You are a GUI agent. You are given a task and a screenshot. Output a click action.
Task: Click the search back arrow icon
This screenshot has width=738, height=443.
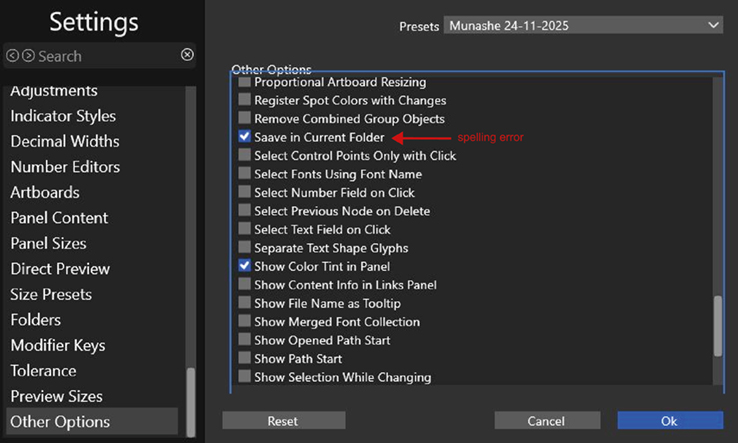coord(13,56)
